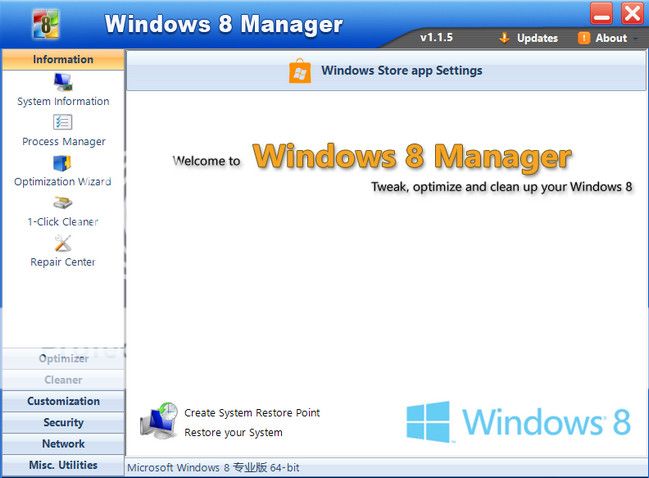Click Restore your System link

pyautogui.click(x=233, y=432)
